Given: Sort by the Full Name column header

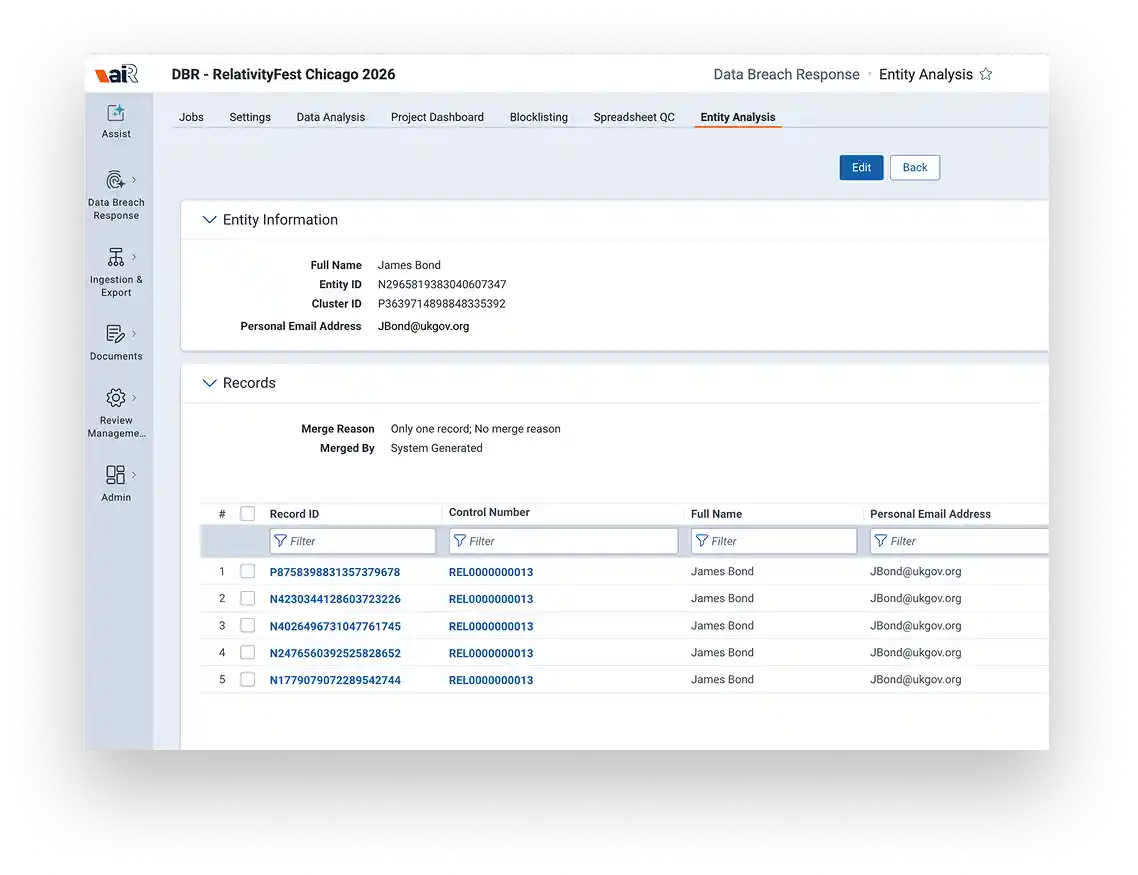Looking at the screenshot, I should coord(716,514).
